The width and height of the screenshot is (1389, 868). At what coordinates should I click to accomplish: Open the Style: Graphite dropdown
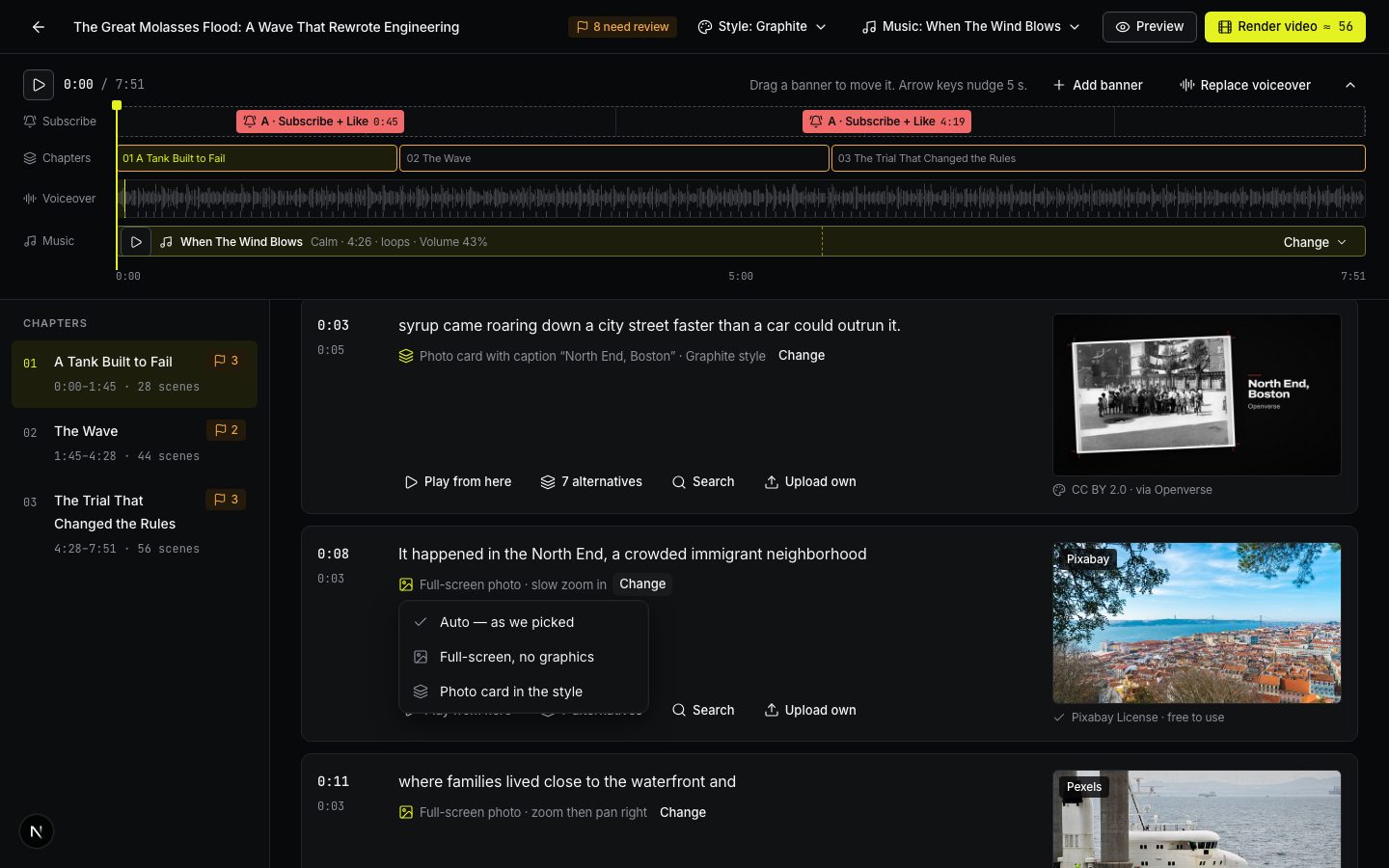tap(762, 27)
